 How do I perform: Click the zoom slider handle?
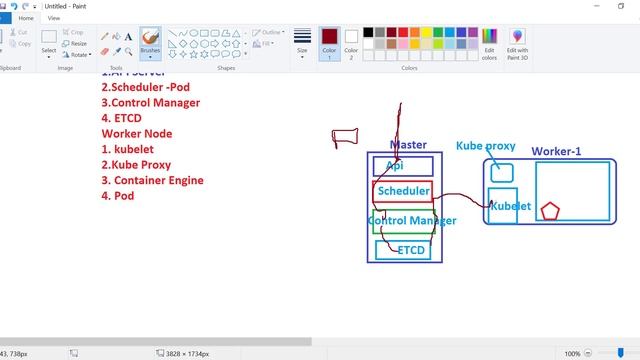[620, 353]
